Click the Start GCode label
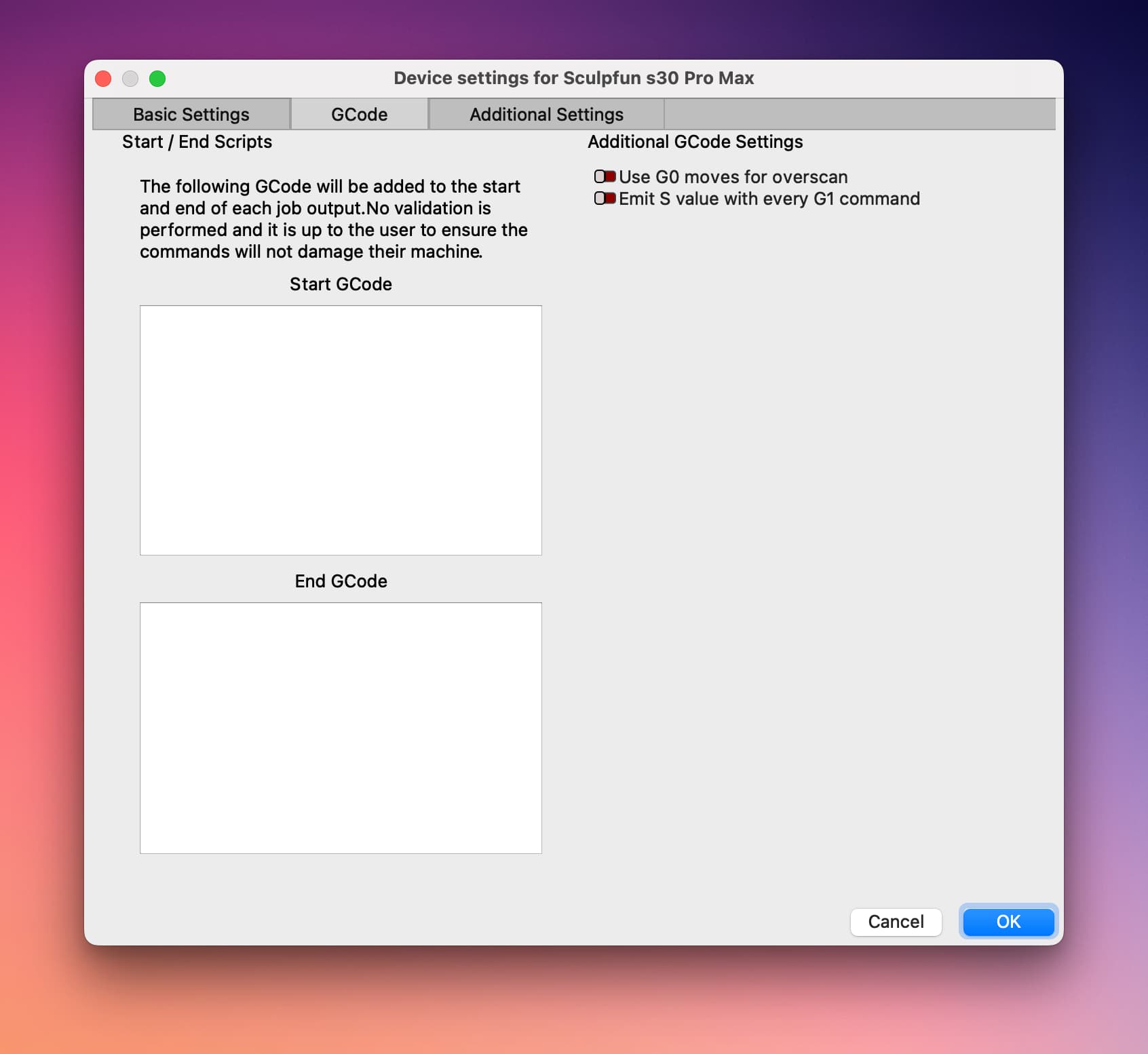Viewport: 1148px width, 1054px height. (x=341, y=284)
